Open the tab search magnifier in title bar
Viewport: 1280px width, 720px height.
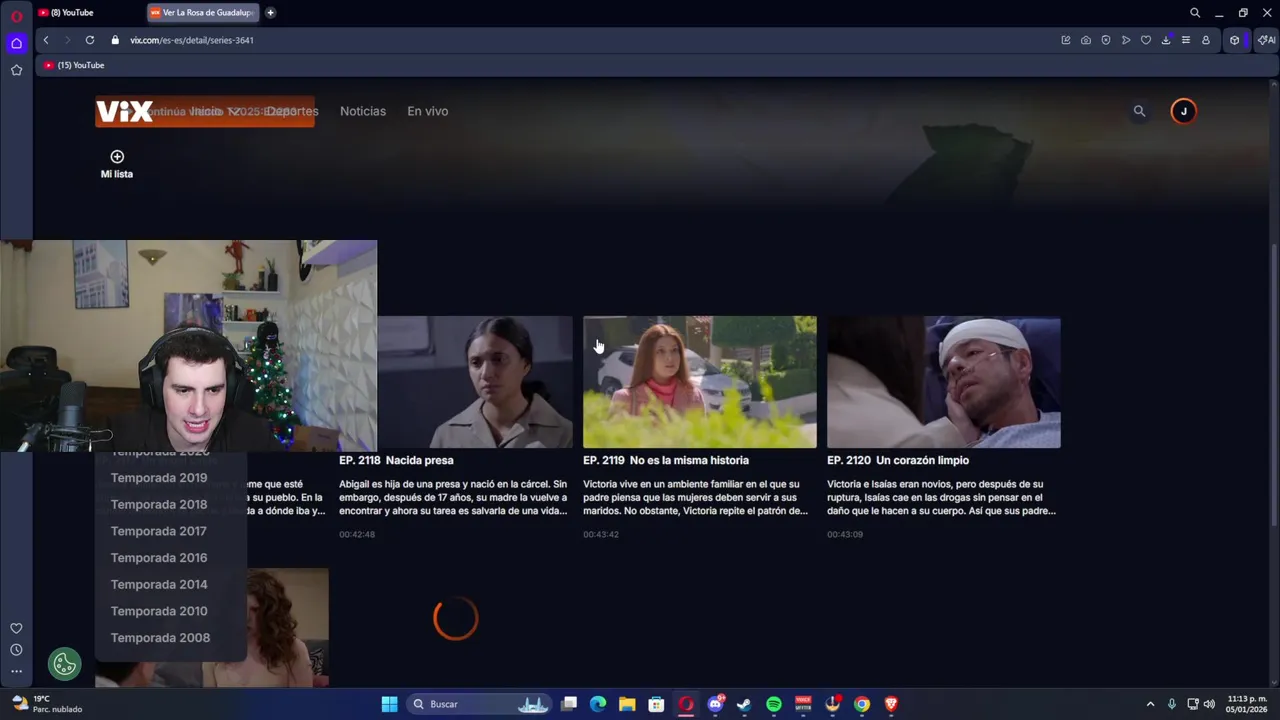click(x=1195, y=13)
